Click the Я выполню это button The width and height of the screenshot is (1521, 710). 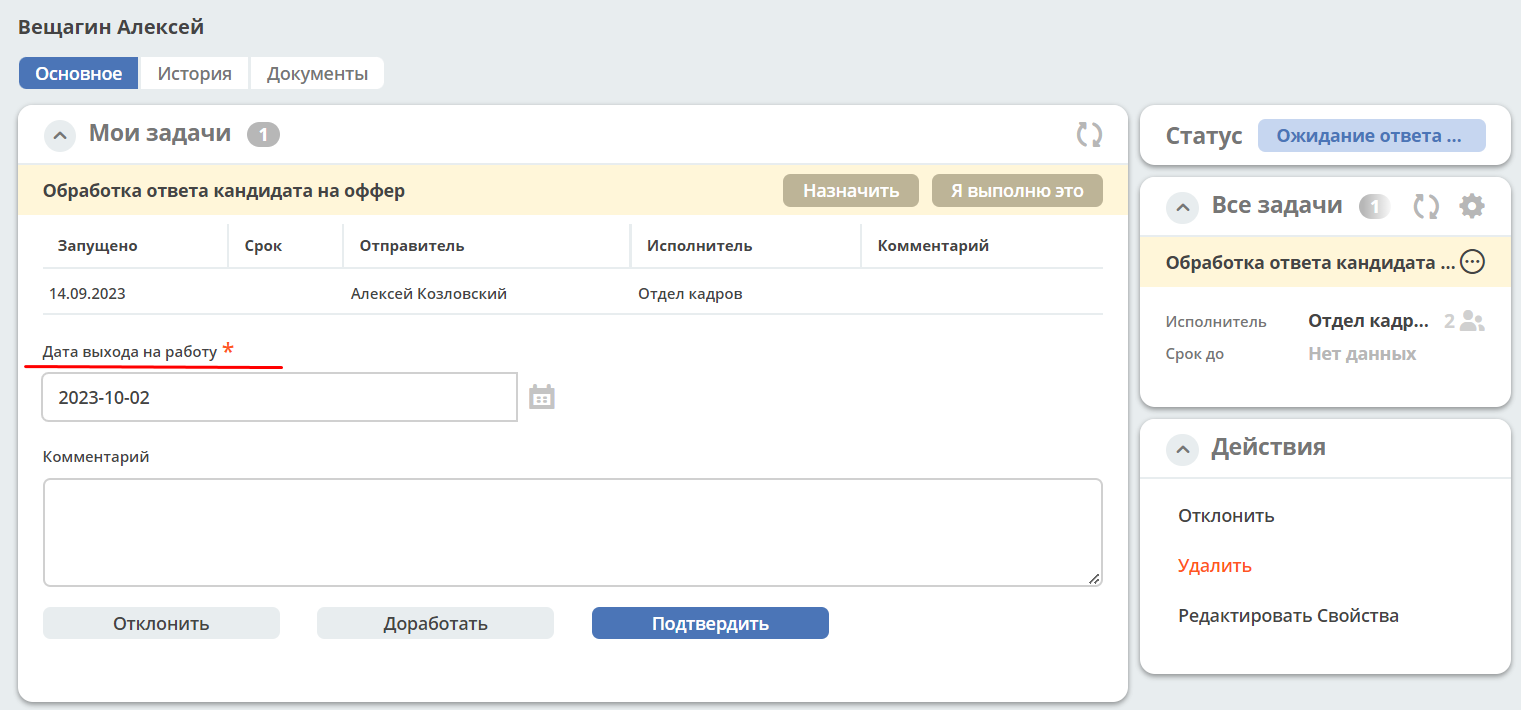(1017, 190)
